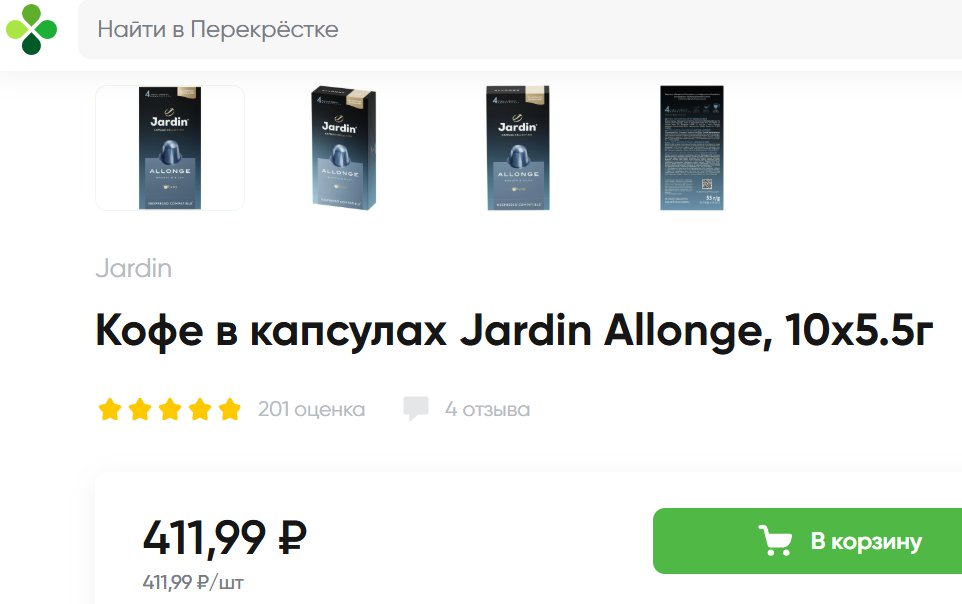The image size is (962, 604).
Task: Click the shopping cart icon
Action: 775,541
